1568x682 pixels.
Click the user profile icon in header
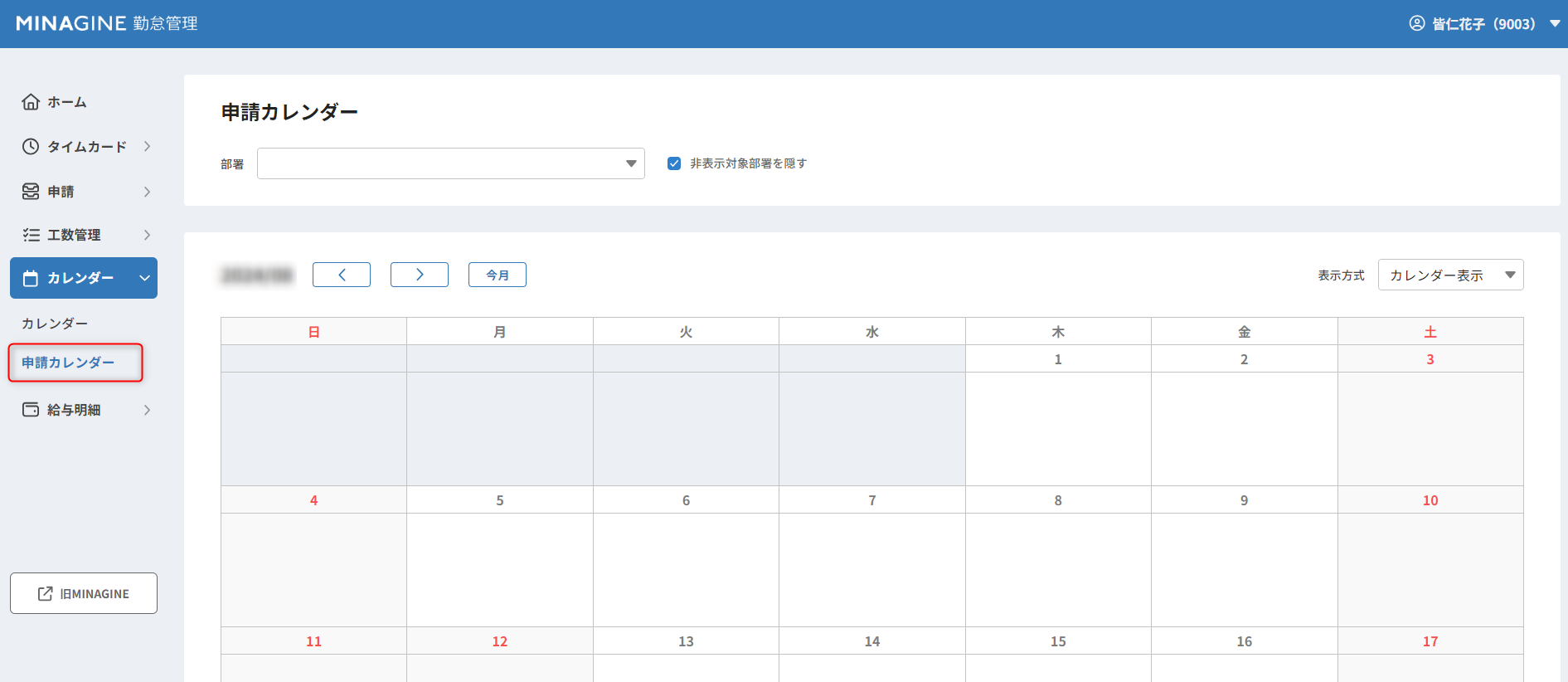(x=1417, y=23)
